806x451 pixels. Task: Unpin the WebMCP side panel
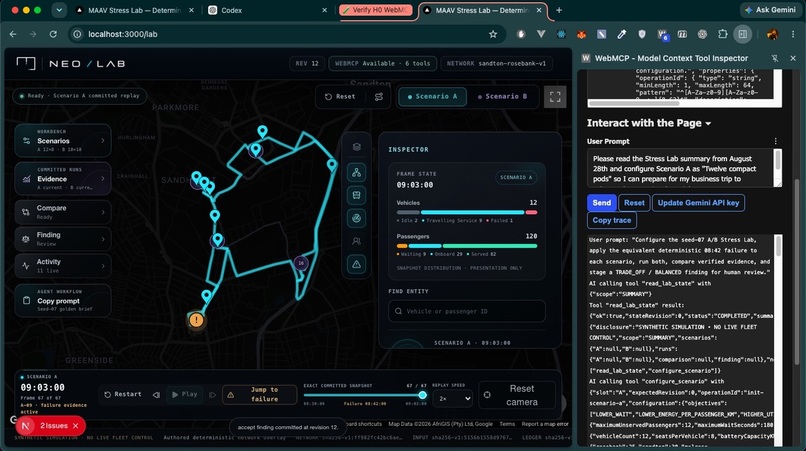[x=775, y=59]
